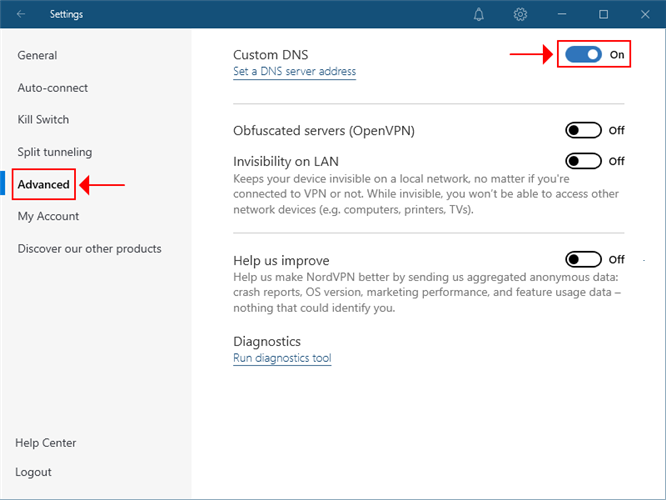This screenshot has height=500, width=666.
Task: Open the General settings section
Action: tap(37, 56)
